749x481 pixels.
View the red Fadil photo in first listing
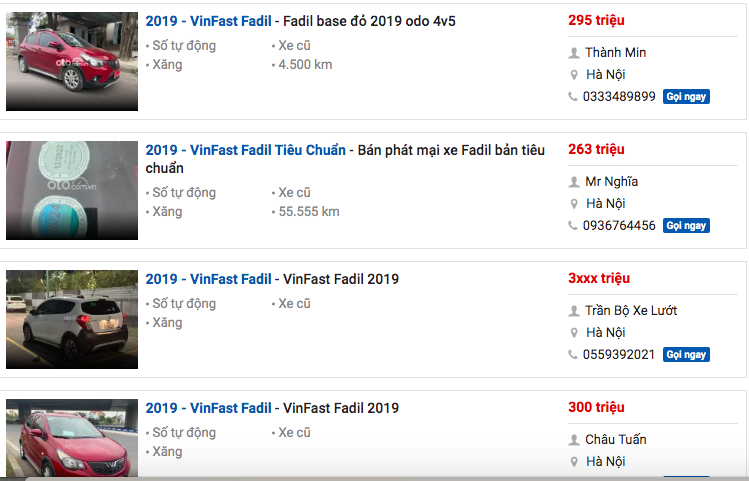click(72, 61)
